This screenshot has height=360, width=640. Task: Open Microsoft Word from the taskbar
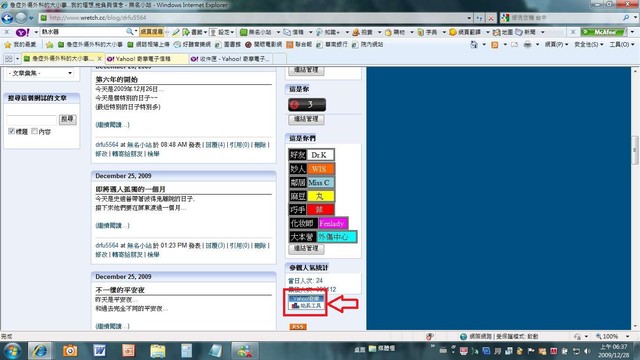click(x=99, y=351)
